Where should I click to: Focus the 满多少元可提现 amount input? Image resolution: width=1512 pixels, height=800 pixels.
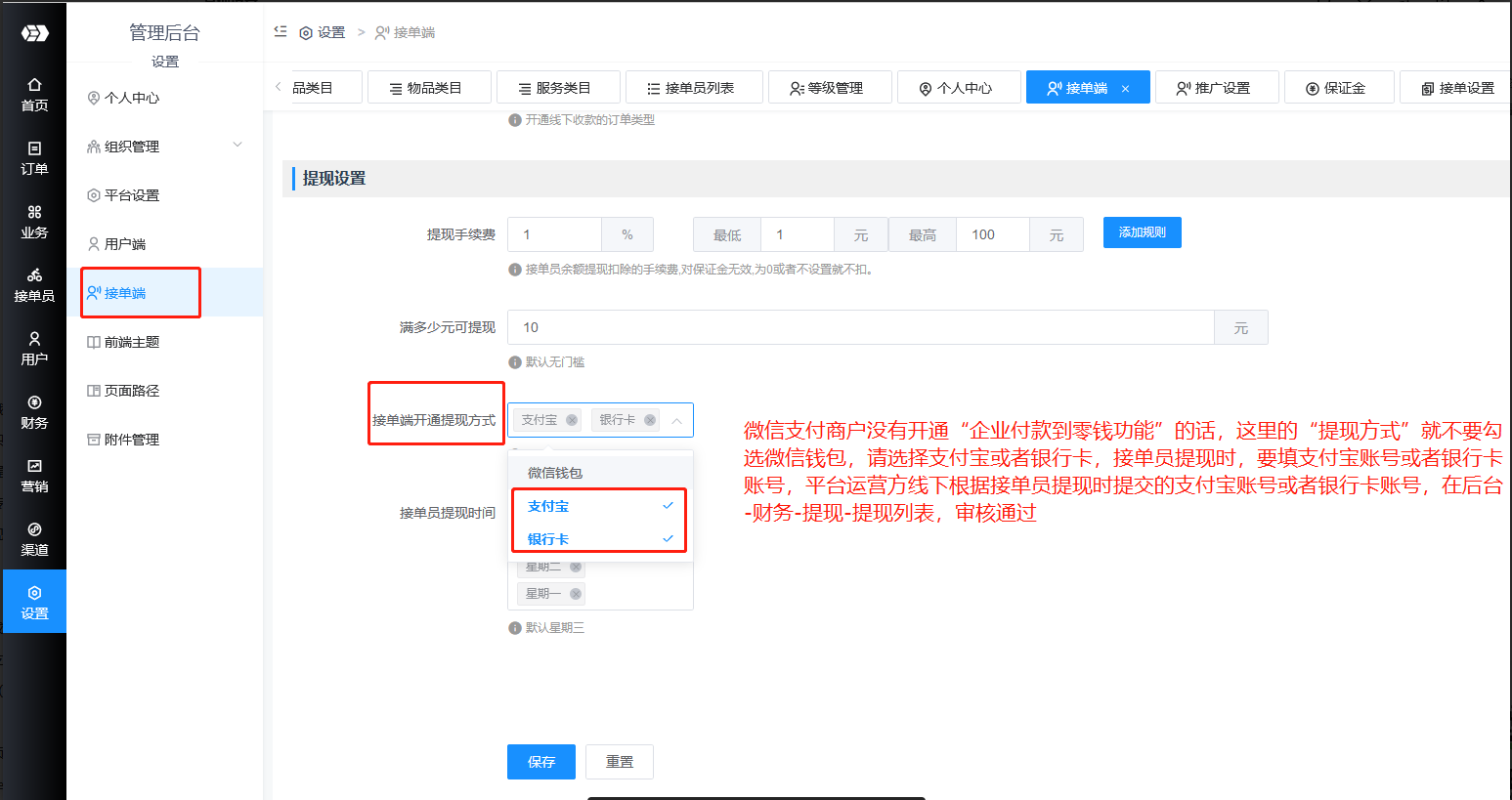861,327
